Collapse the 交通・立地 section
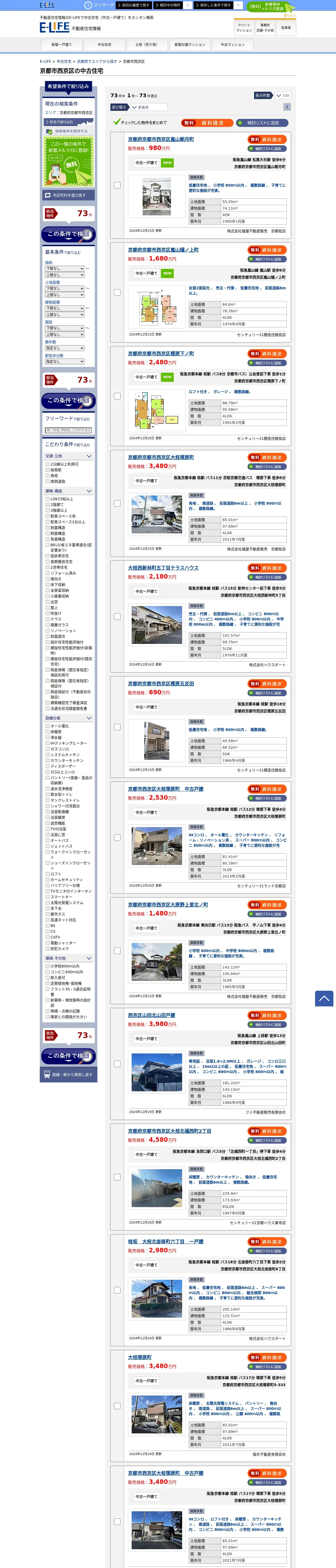Screen dimensions: 336x1568 (68, 456)
